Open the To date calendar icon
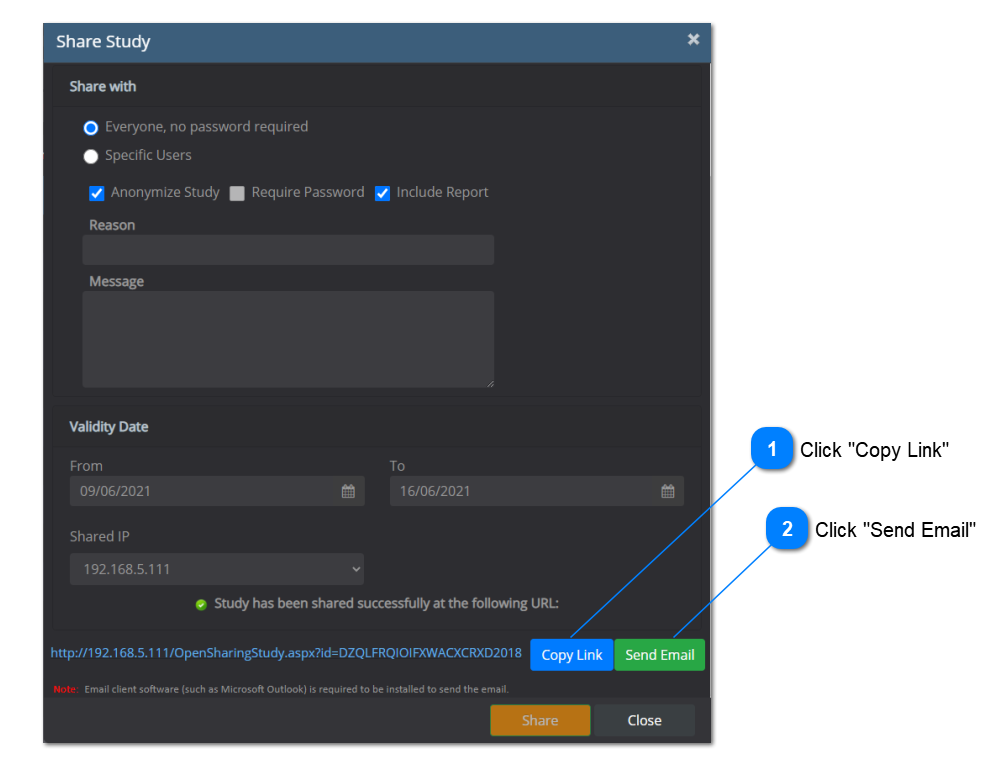This screenshot has width=984, height=762. [668, 491]
